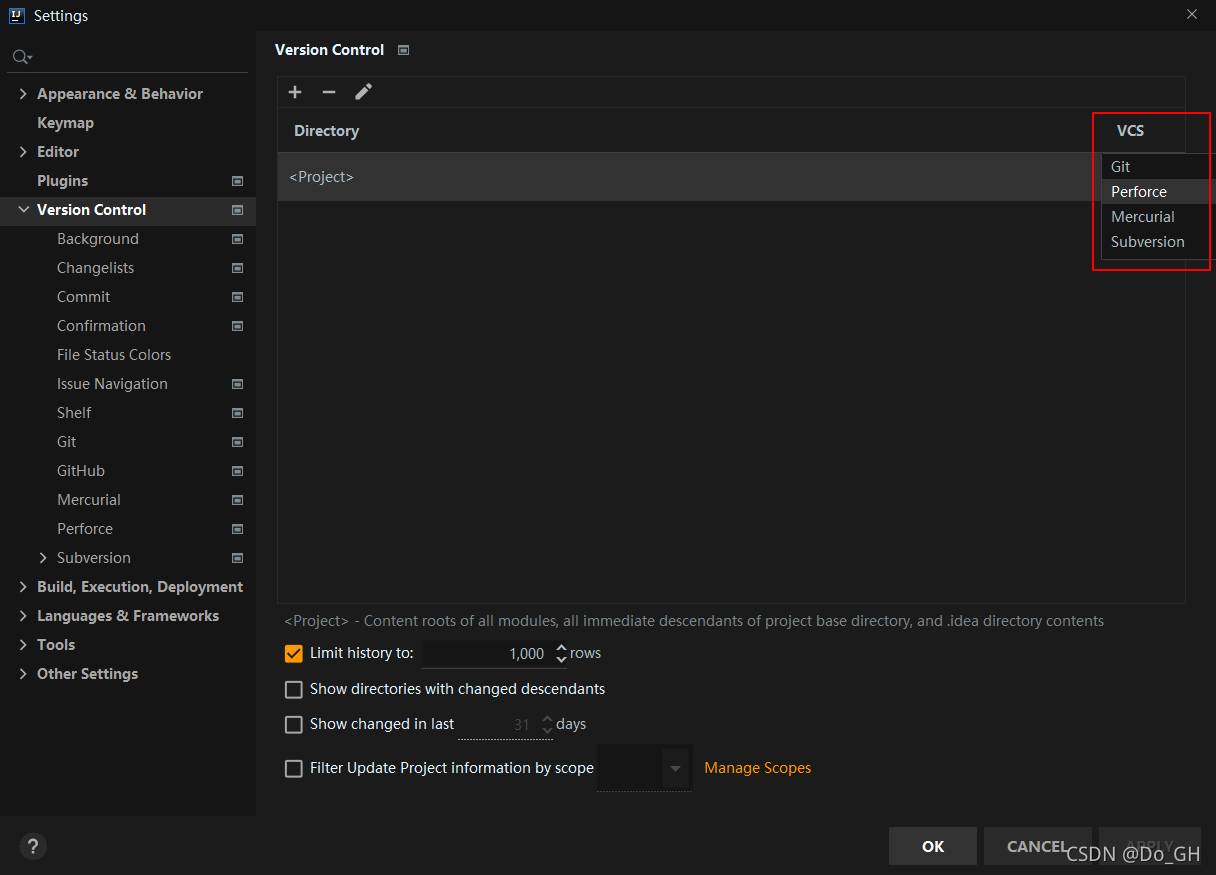Click project-level icon in Version Control sidebar row

[237, 210]
